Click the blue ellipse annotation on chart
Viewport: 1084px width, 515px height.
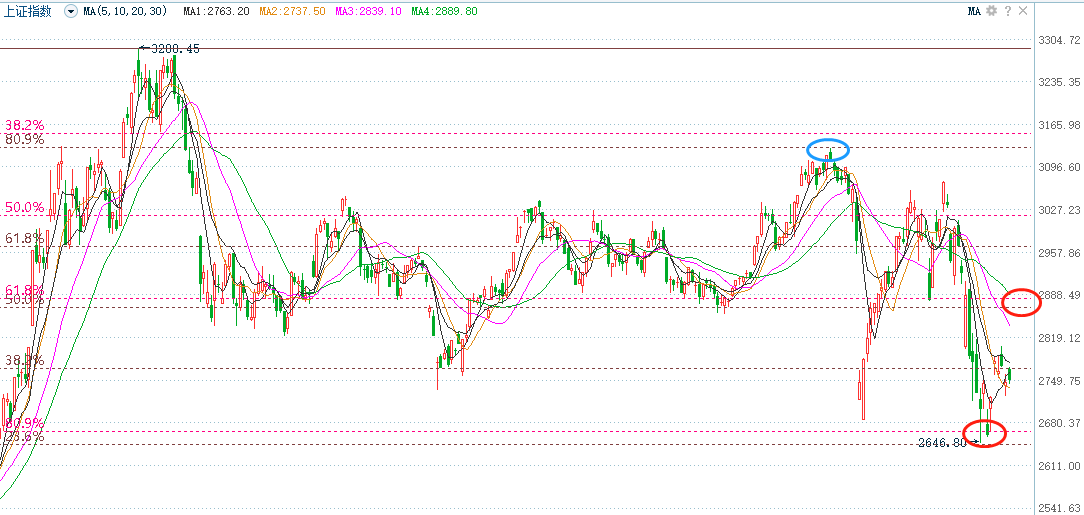pyautogui.click(x=828, y=150)
